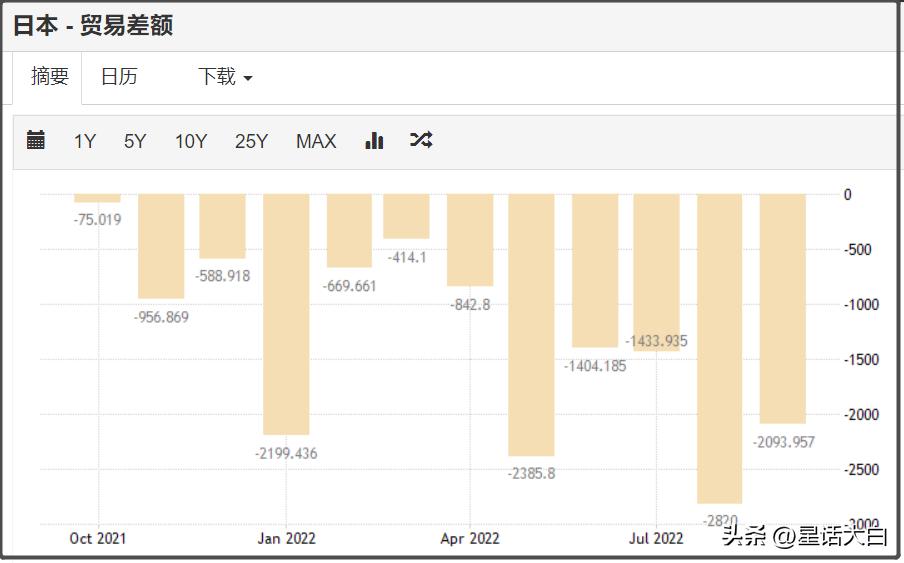This screenshot has width=904, height=563.
Task: Switch to the 摘要 tab
Action: click(x=50, y=77)
